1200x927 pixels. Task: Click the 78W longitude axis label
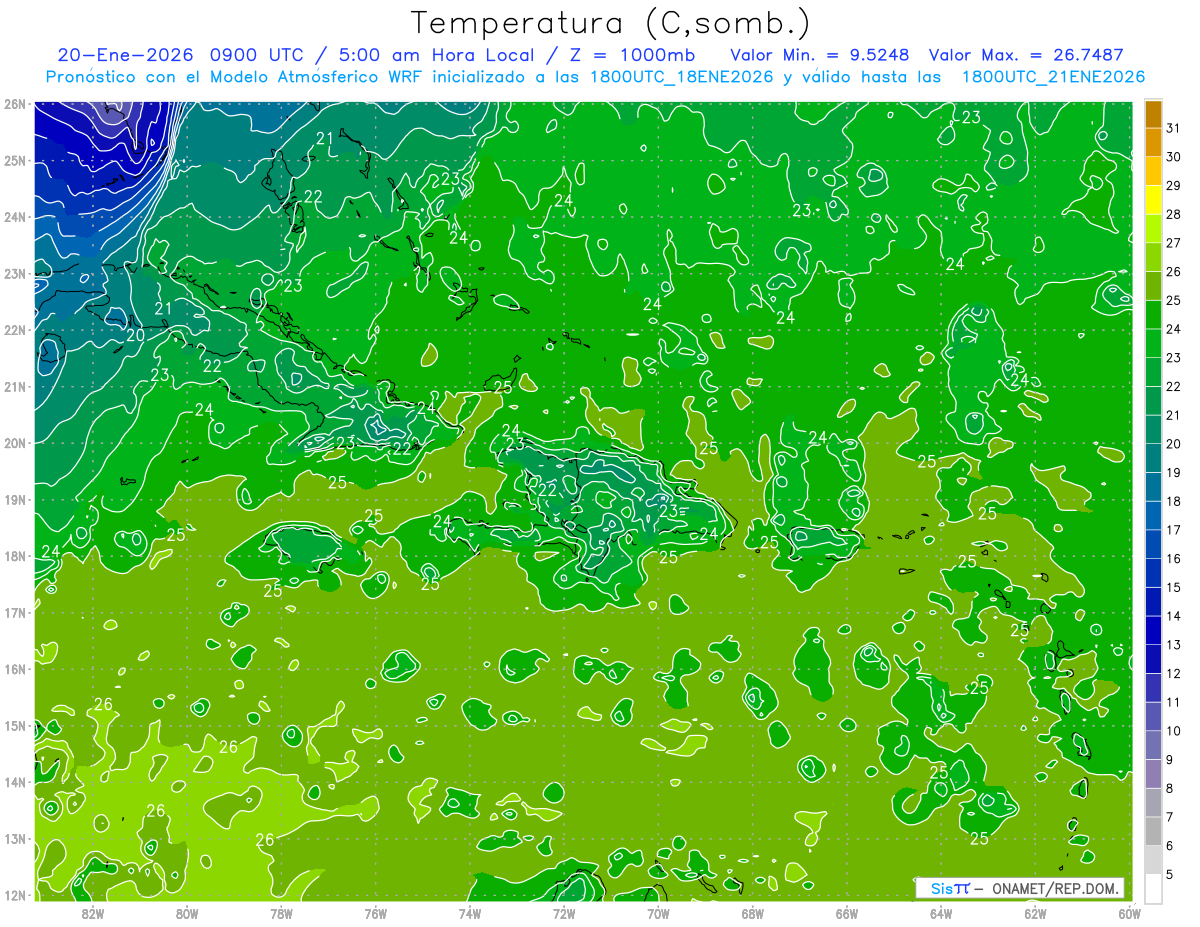(x=281, y=913)
